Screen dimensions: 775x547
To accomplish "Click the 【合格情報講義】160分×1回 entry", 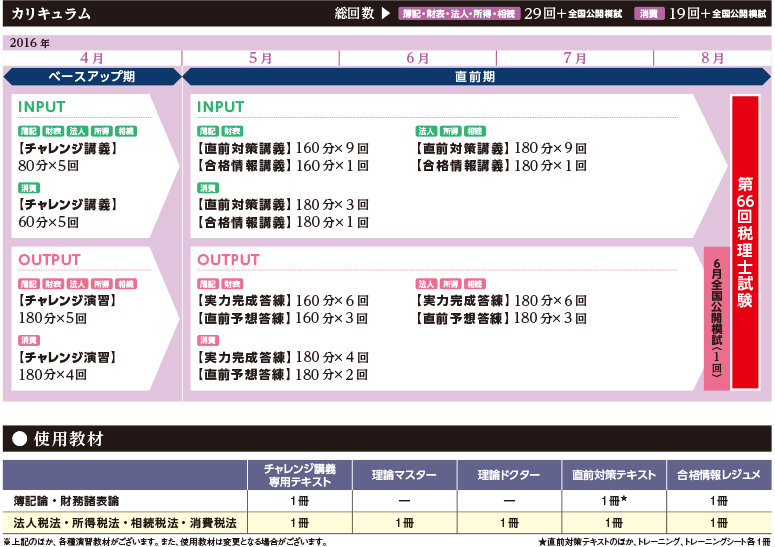I will (x=283, y=166).
